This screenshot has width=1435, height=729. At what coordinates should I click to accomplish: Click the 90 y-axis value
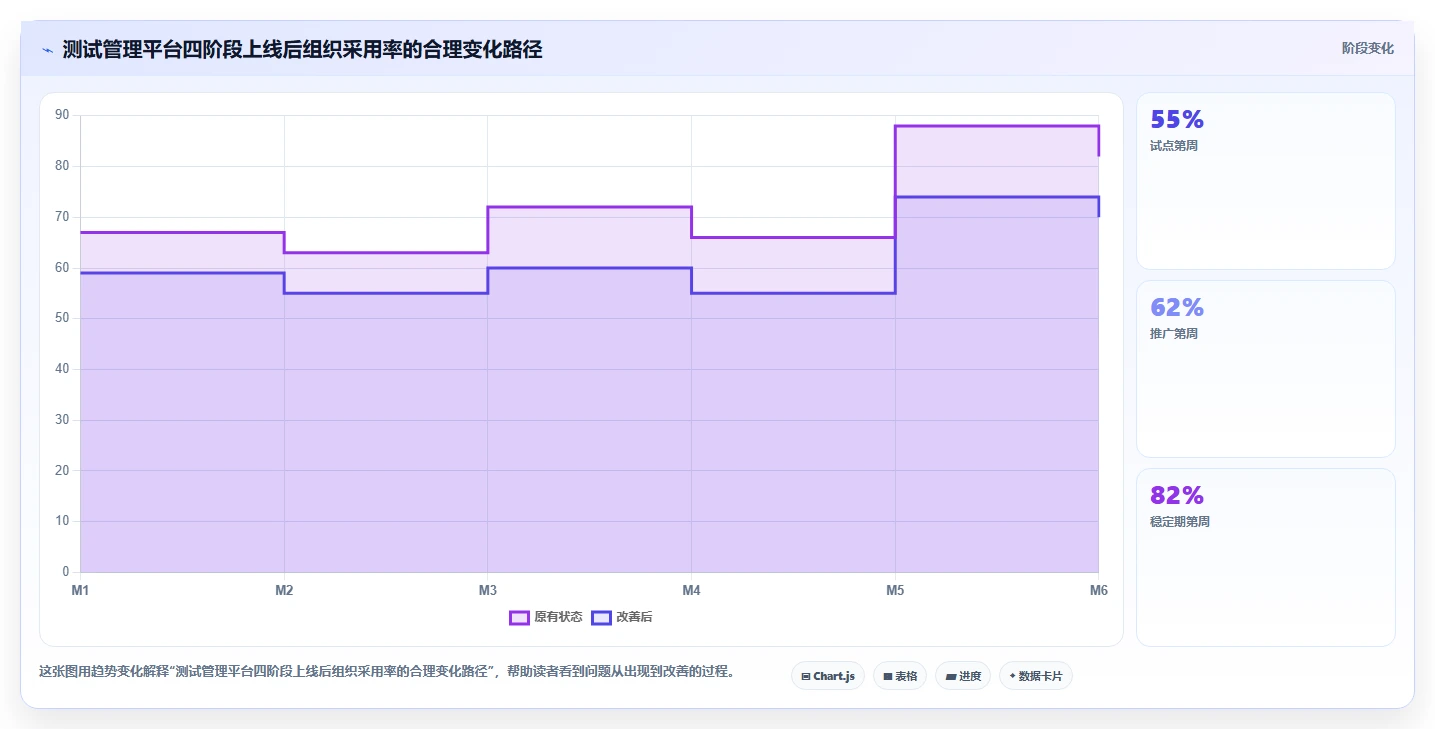pos(62,115)
